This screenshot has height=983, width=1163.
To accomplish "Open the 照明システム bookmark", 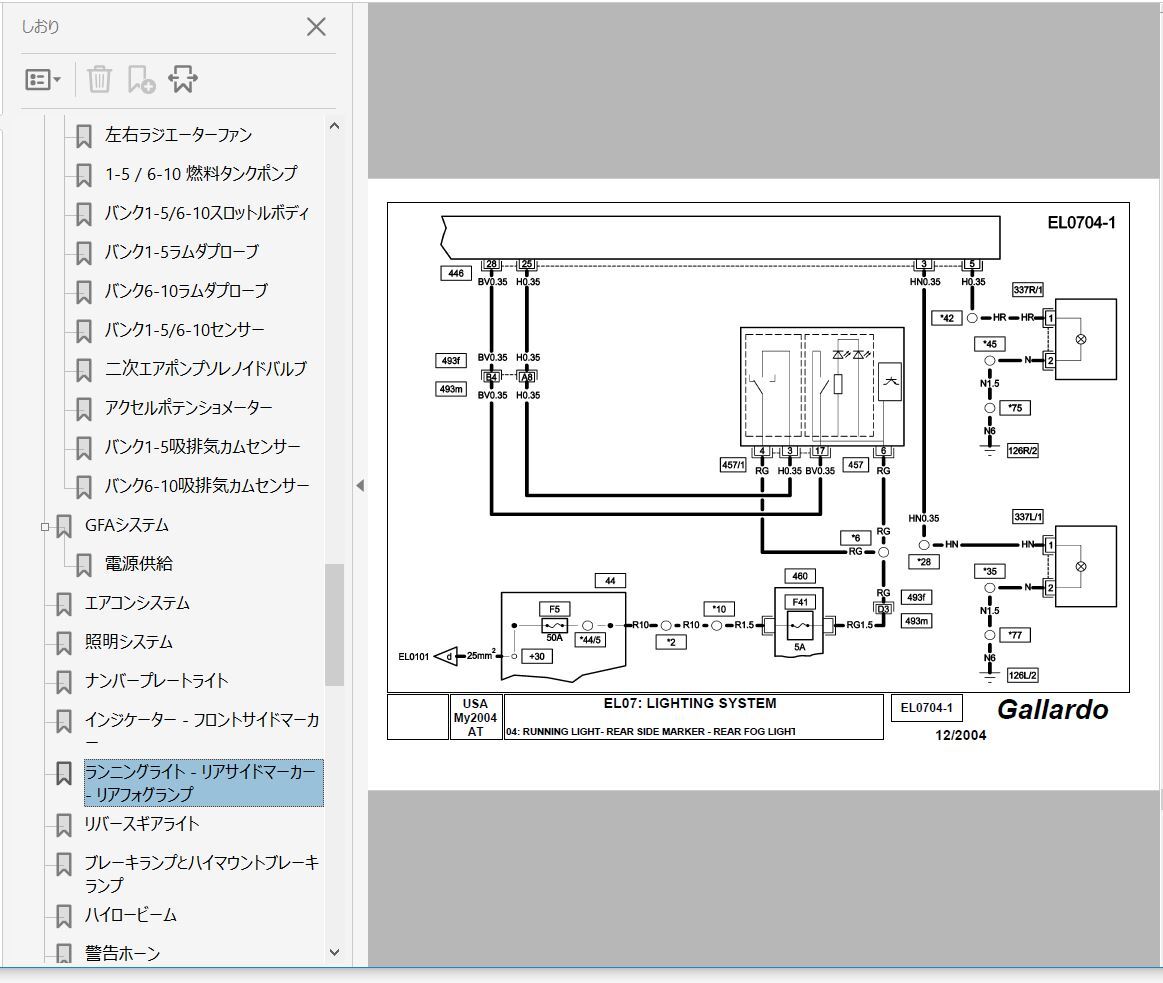I will click(128, 642).
